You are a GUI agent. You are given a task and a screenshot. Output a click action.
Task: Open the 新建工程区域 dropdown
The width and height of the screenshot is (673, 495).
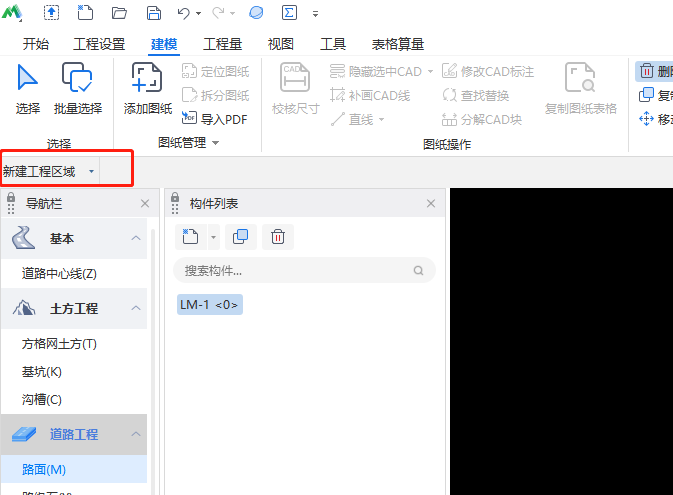tap(91, 172)
